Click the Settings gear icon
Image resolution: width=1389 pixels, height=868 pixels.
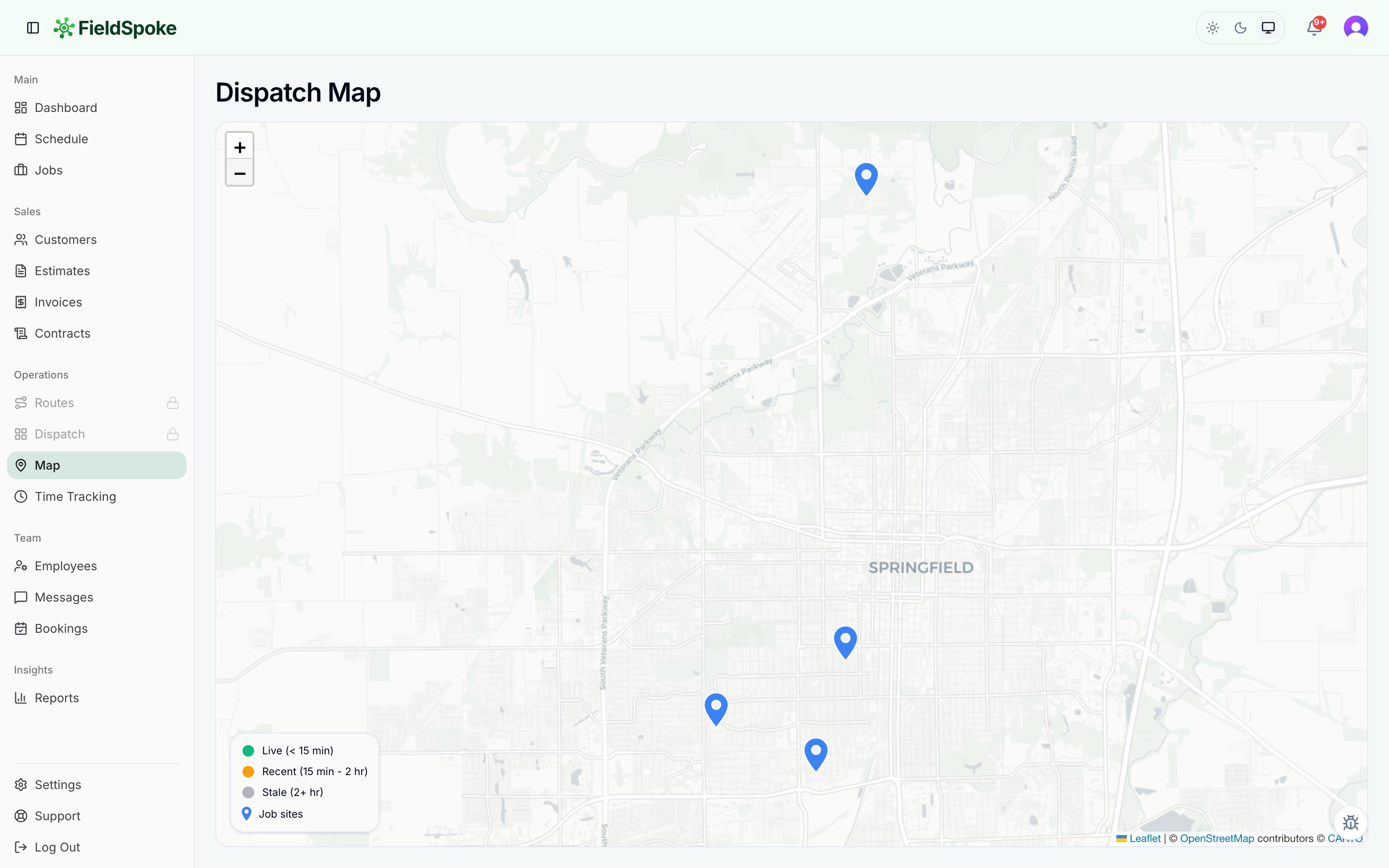pyautogui.click(x=21, y=785)
